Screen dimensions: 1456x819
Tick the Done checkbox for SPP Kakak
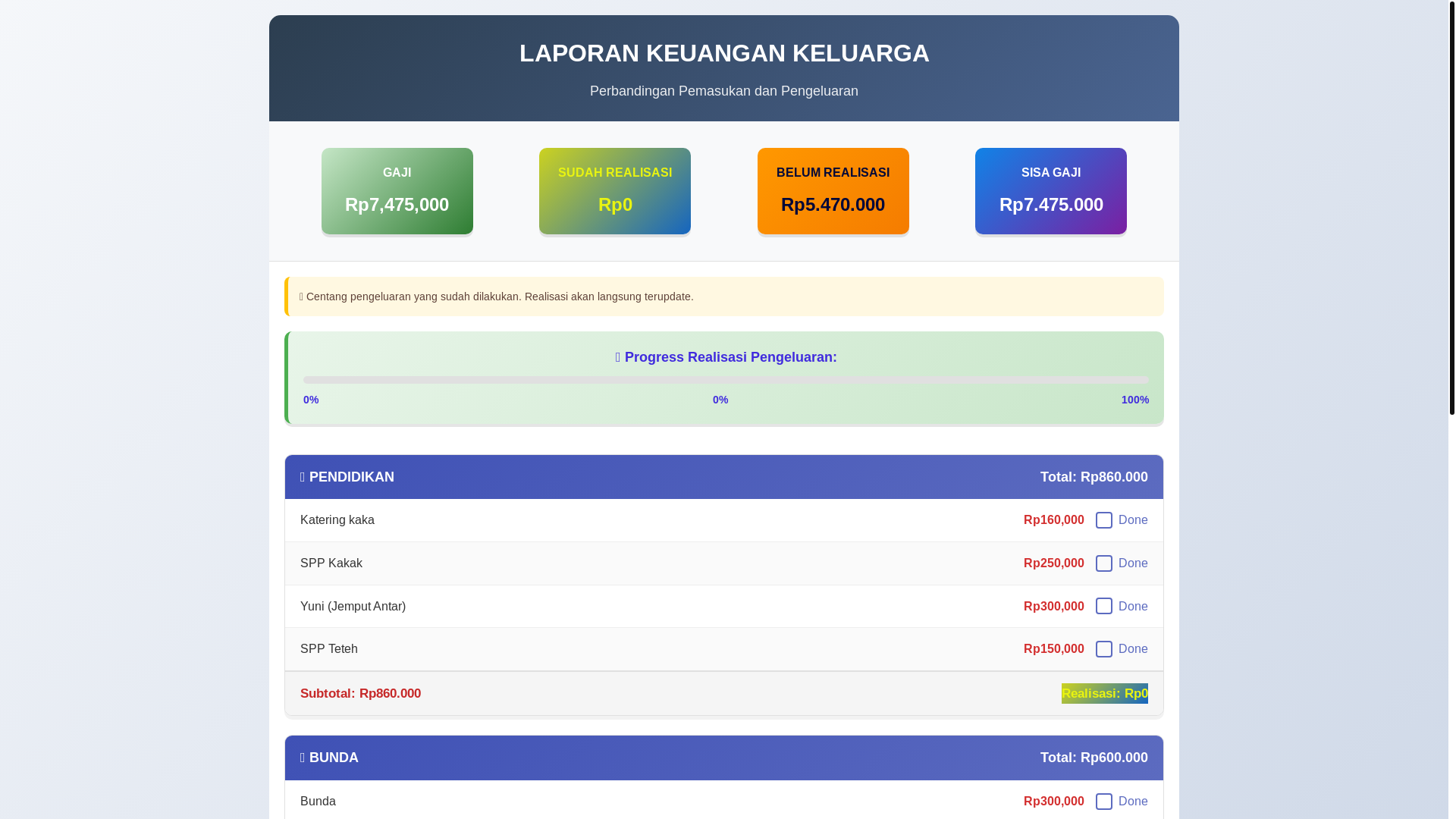click(1104, 563)
